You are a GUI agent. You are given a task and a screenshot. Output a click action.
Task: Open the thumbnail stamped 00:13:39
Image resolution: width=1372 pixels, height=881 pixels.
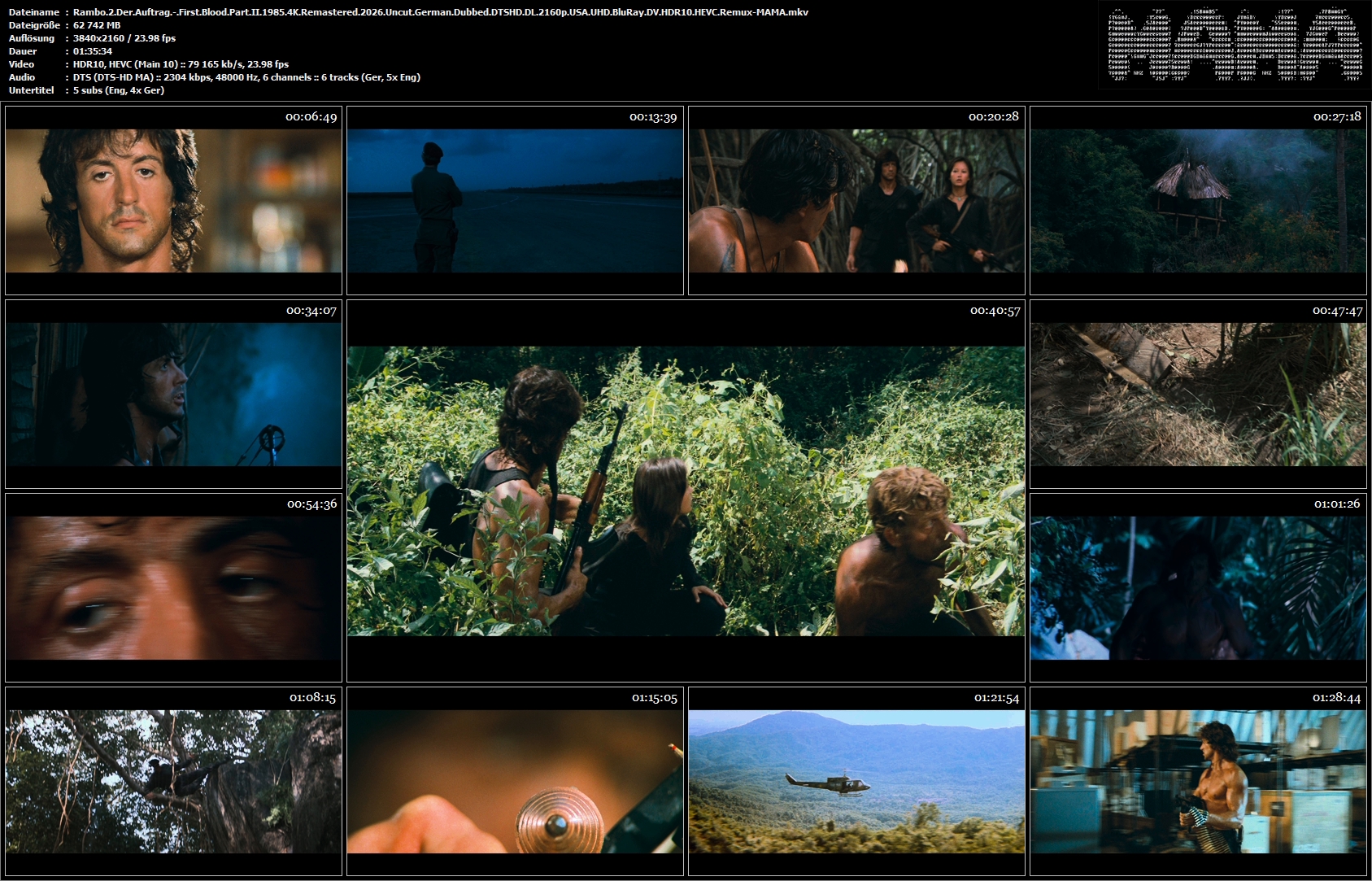point(515,200)
